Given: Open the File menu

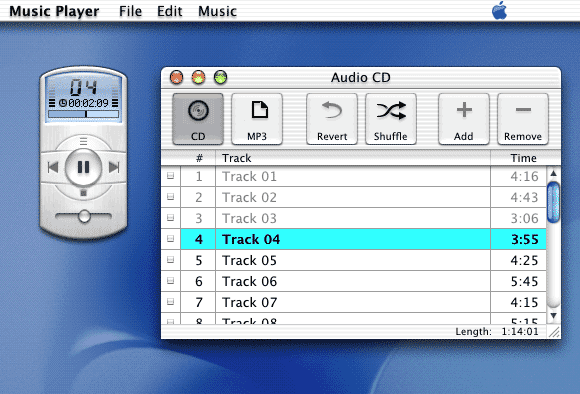Looking at the screenshot, I should [130, 11].
